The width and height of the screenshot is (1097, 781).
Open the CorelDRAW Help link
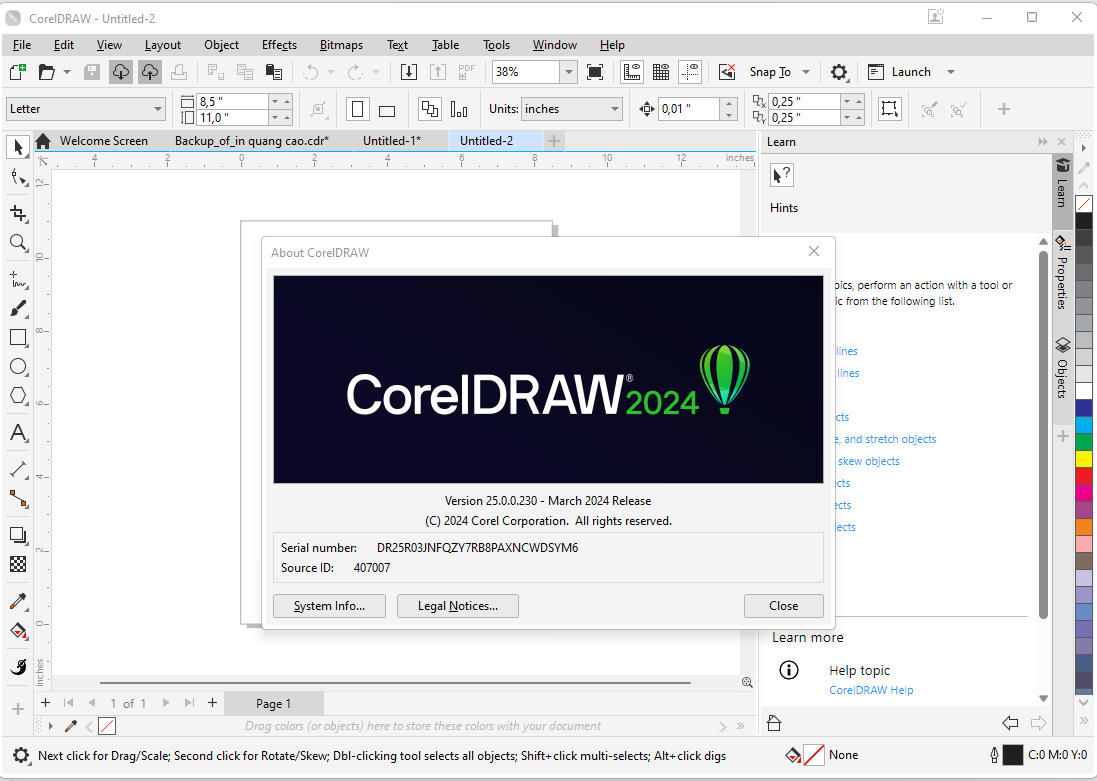(x=871, y=690)
